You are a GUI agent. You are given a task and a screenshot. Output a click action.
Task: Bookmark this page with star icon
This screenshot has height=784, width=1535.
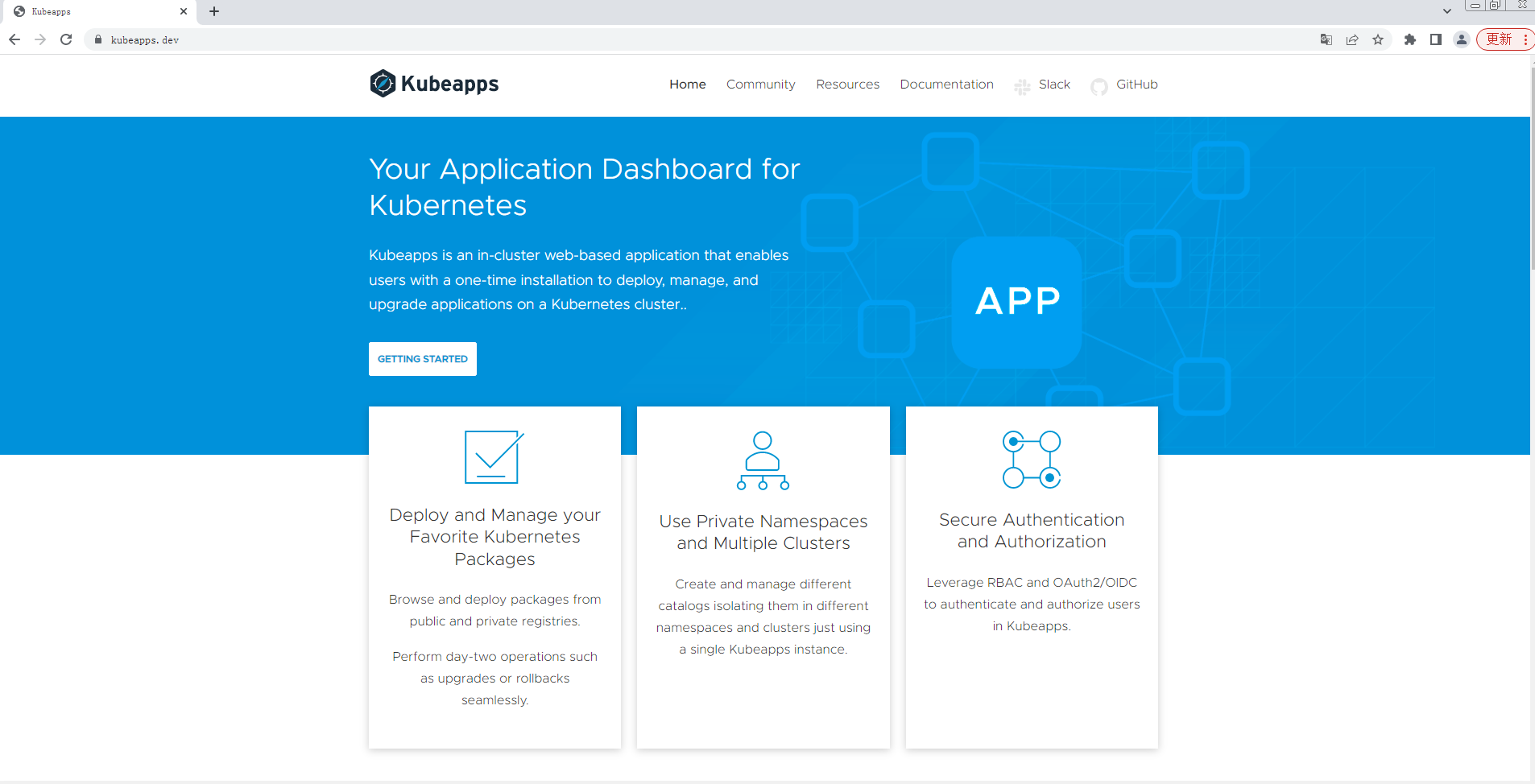click(x=1378, y=39)
